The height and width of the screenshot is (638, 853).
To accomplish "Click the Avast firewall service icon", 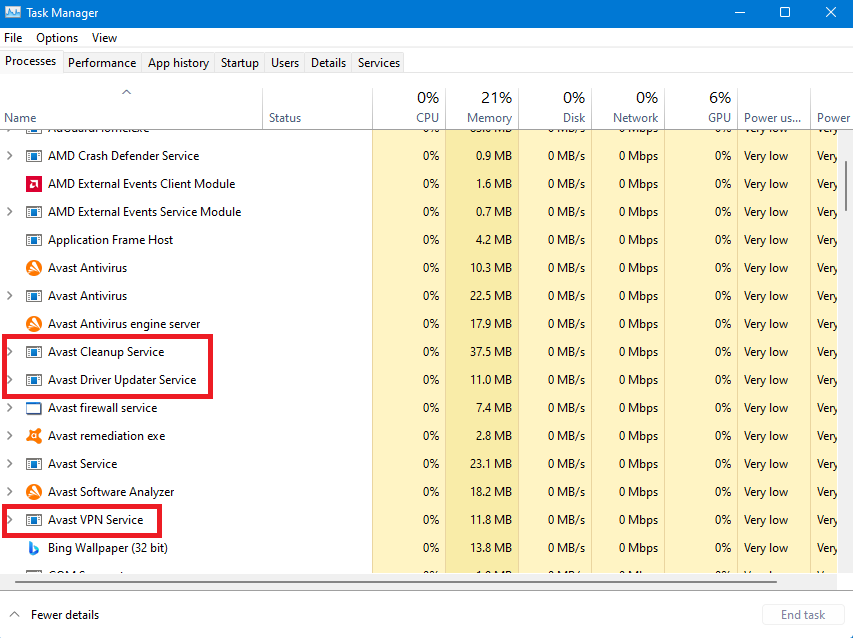I will click(x=34, y=408).
